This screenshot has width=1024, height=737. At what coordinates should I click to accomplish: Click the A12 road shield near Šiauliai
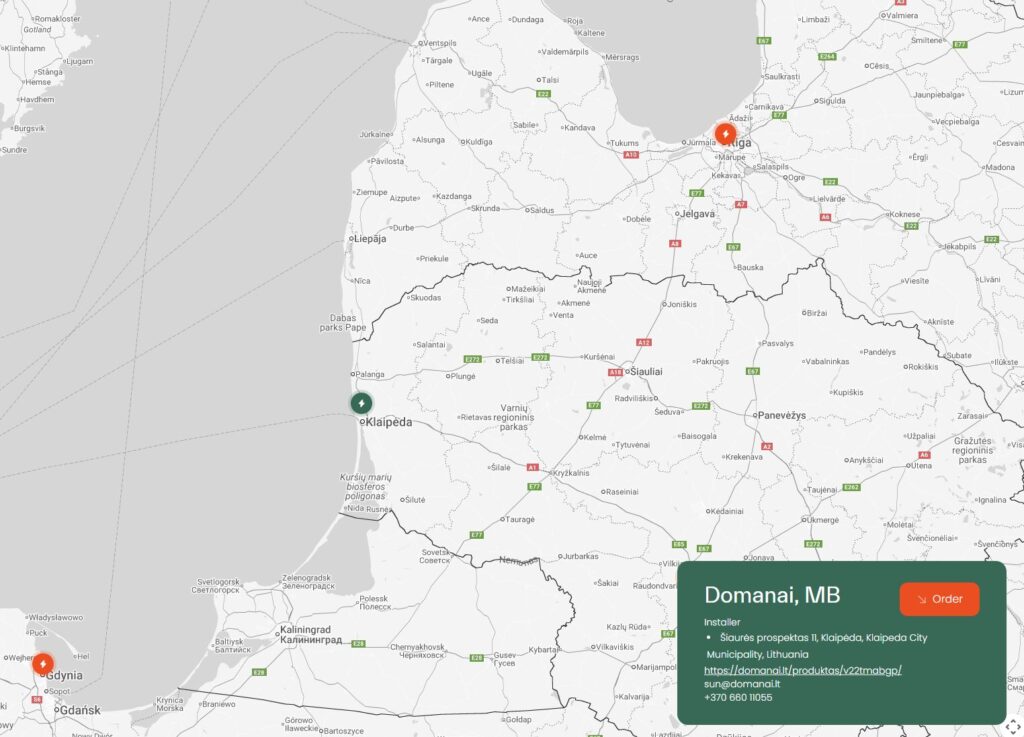point(644,342)
